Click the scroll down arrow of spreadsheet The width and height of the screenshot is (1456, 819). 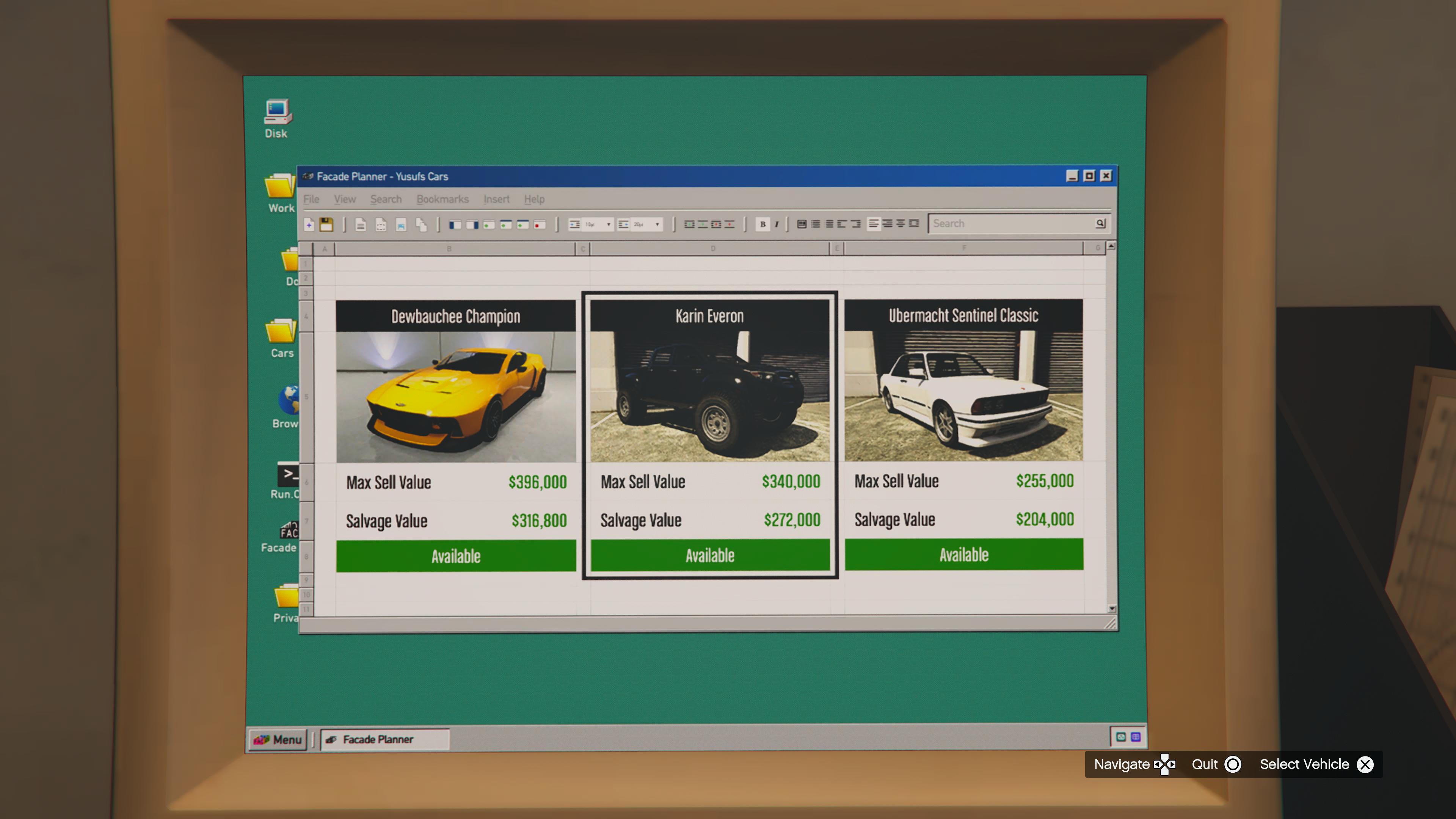pyautogui.click(x=1112, y=609)
